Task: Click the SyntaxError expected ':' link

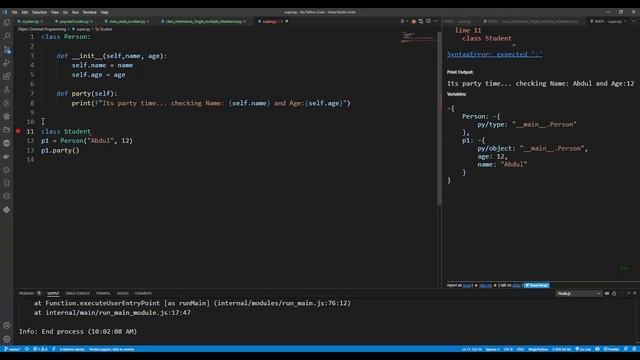Action: coord(495,54)
